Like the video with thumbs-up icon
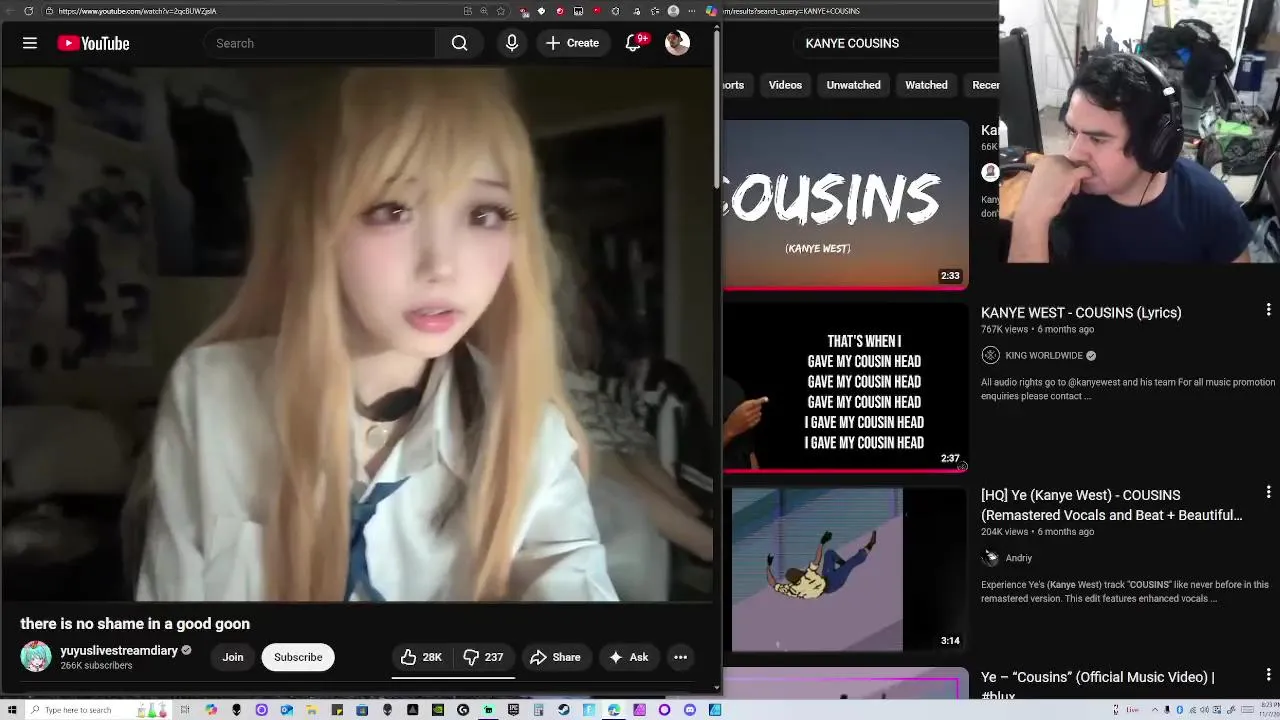Screen dimensions: 1280x720 coord(421,657)
